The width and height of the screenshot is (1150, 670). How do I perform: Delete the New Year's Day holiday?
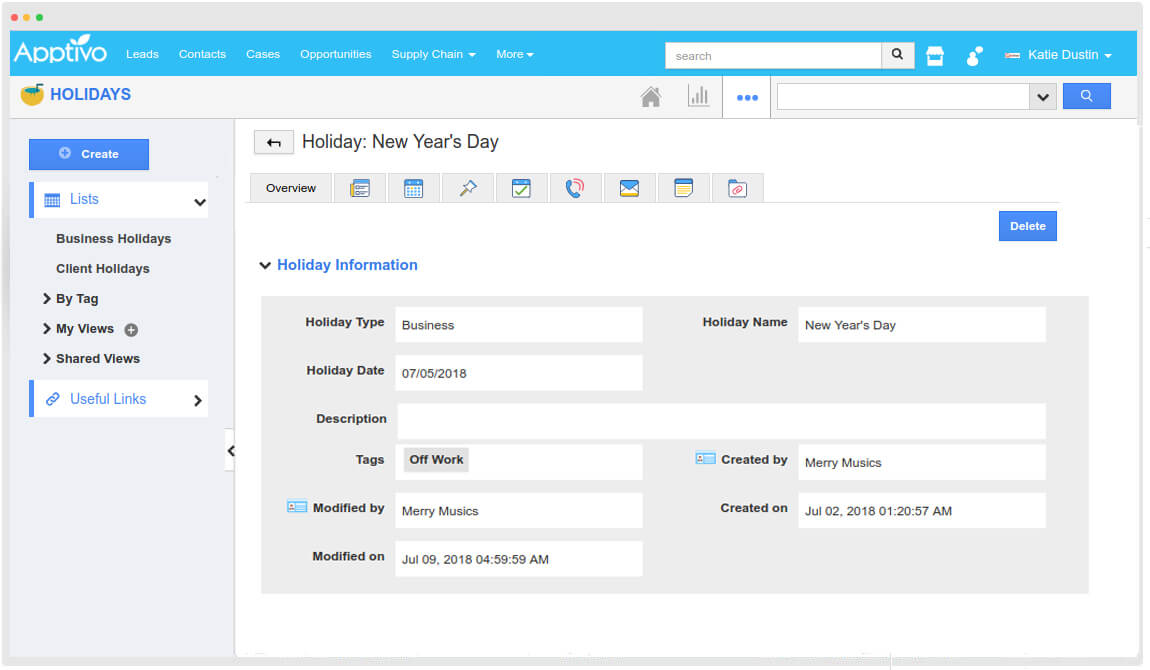pyautogui.click(x=1027, y=226)
